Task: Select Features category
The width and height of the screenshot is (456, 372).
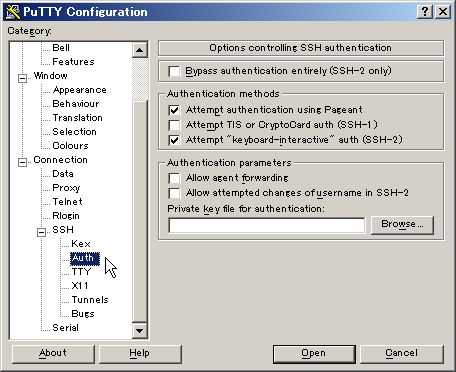Action: pyautogui.click(x=73, y=62)
